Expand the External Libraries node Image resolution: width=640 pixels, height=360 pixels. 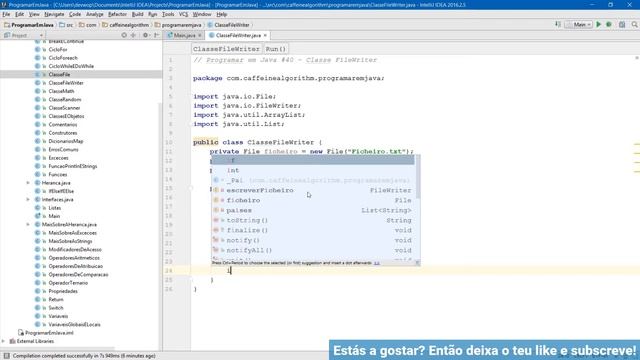point(4,341)
